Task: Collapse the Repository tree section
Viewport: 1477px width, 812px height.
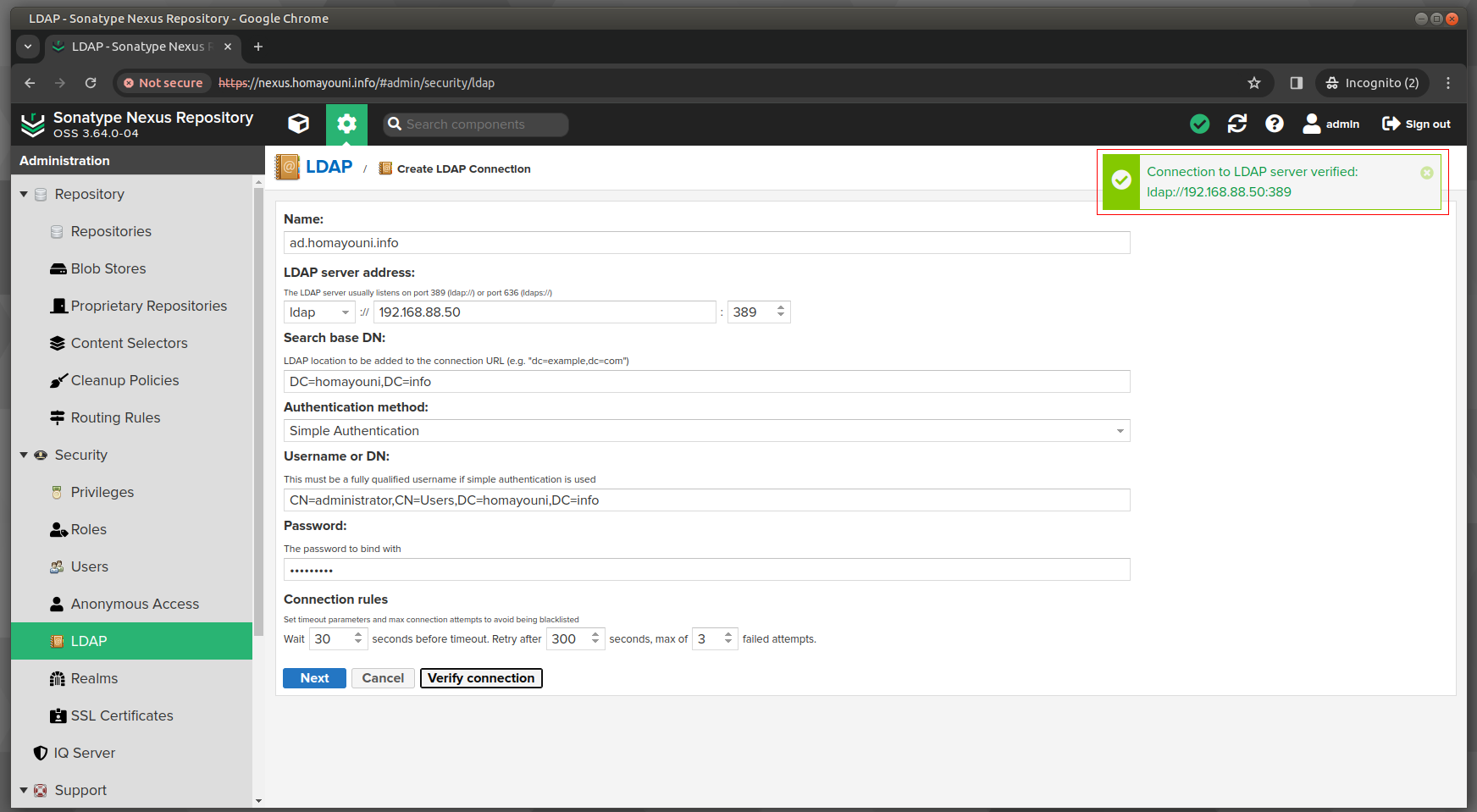Action: click(x=24, y=194)
